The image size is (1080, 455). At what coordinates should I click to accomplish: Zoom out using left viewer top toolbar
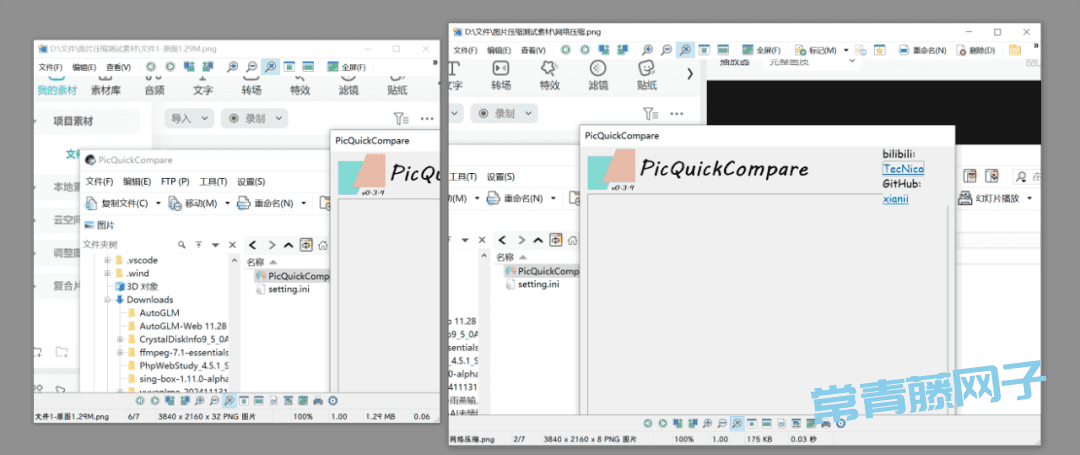point(252,67)
